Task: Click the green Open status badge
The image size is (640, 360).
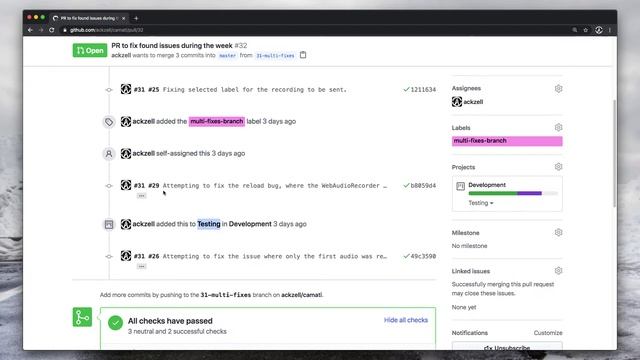Action: point(90,50)
